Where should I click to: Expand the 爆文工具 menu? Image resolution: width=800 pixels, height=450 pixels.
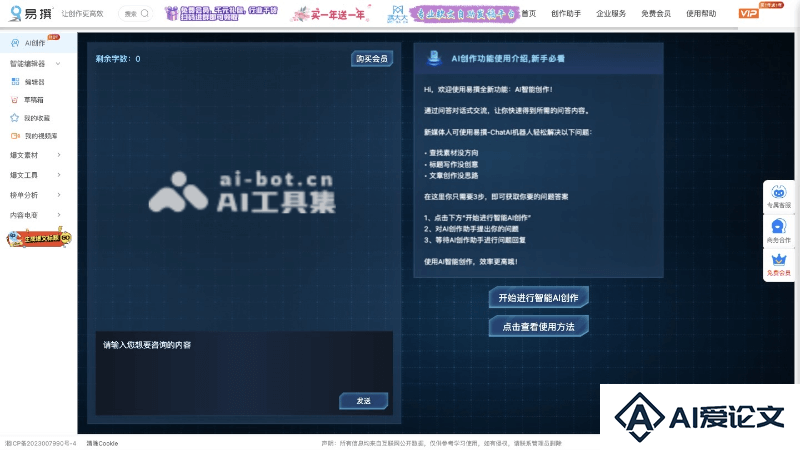[x=59, y=175]
